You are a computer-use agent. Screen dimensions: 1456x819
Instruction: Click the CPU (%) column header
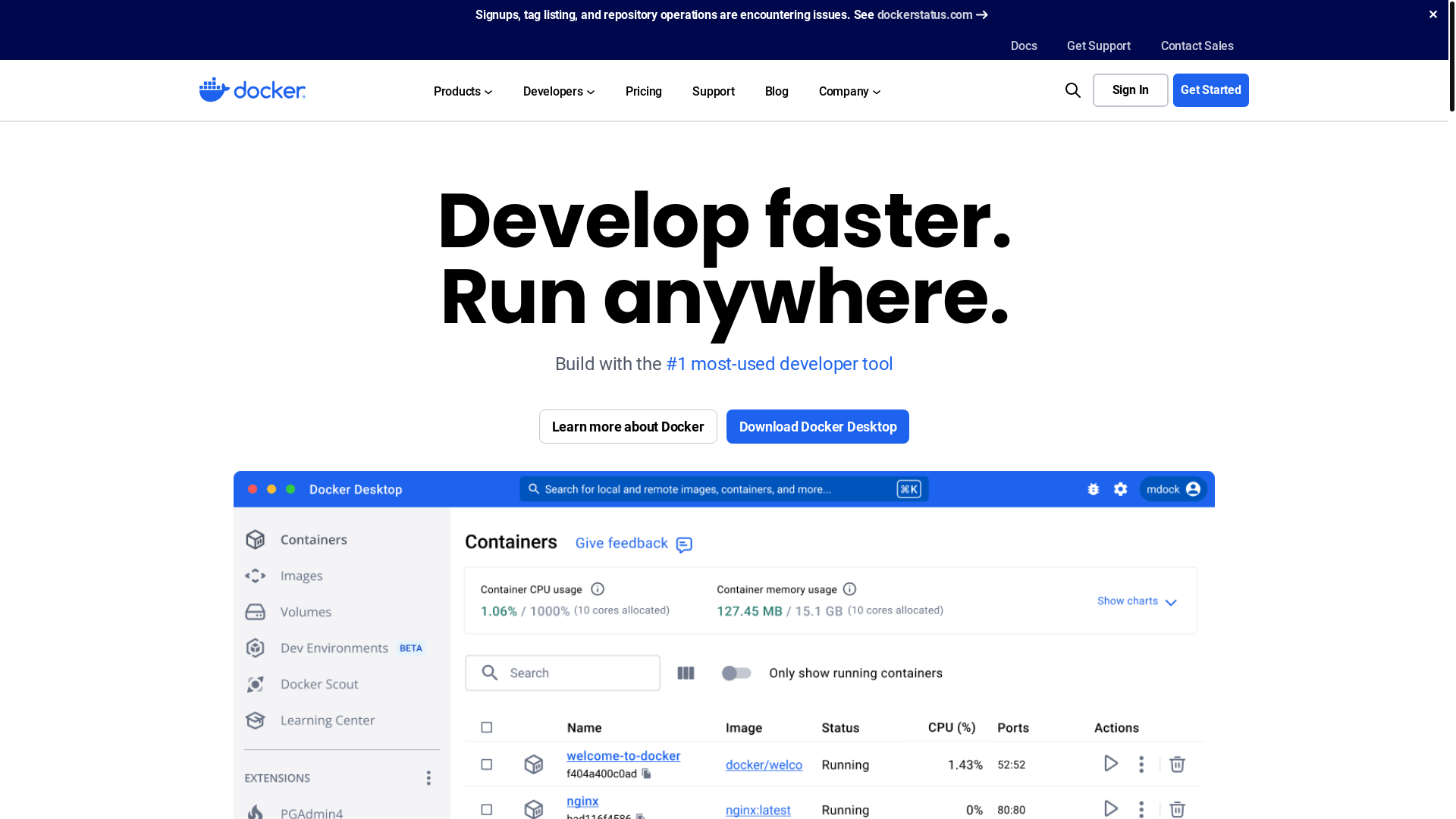[x=952, y=727]
